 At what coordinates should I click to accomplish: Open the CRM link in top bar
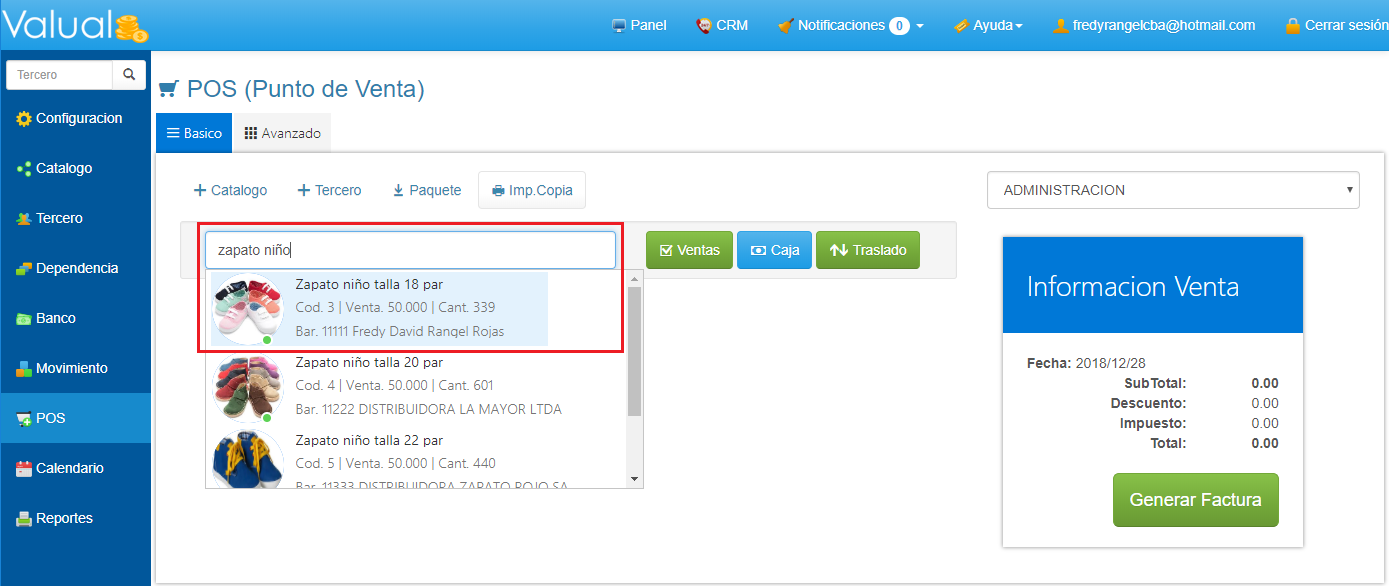(x=722, y=25)
